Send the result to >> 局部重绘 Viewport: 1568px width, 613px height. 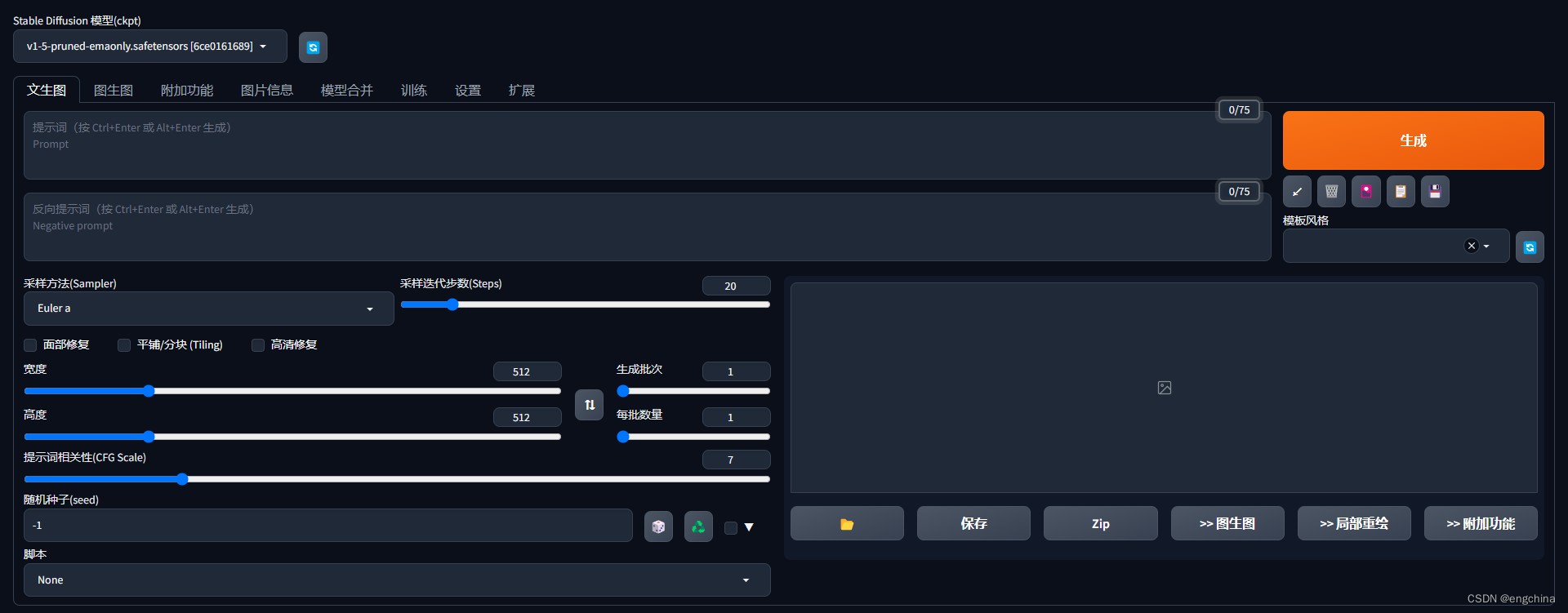pyautogui.click(x=1354, y=523)
